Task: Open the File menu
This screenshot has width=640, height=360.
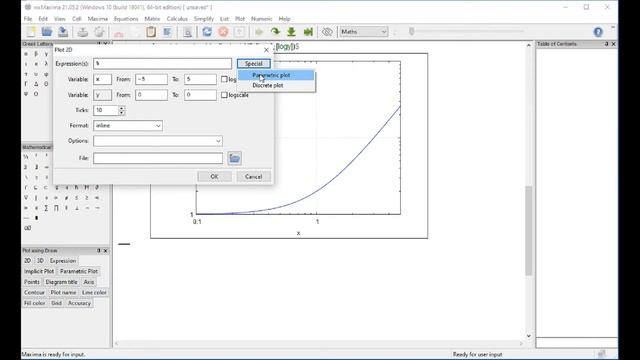Action: (28, 19)
